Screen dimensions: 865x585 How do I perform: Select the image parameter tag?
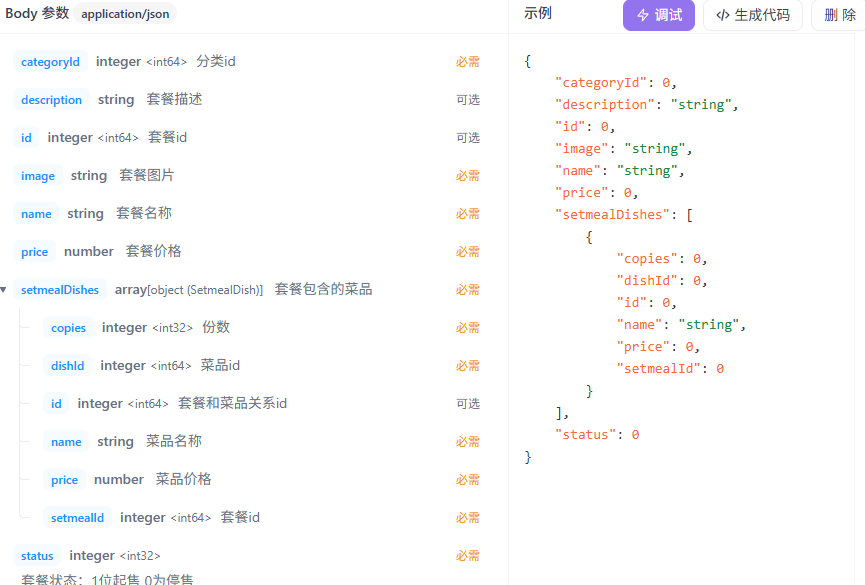tap(38, 176)
